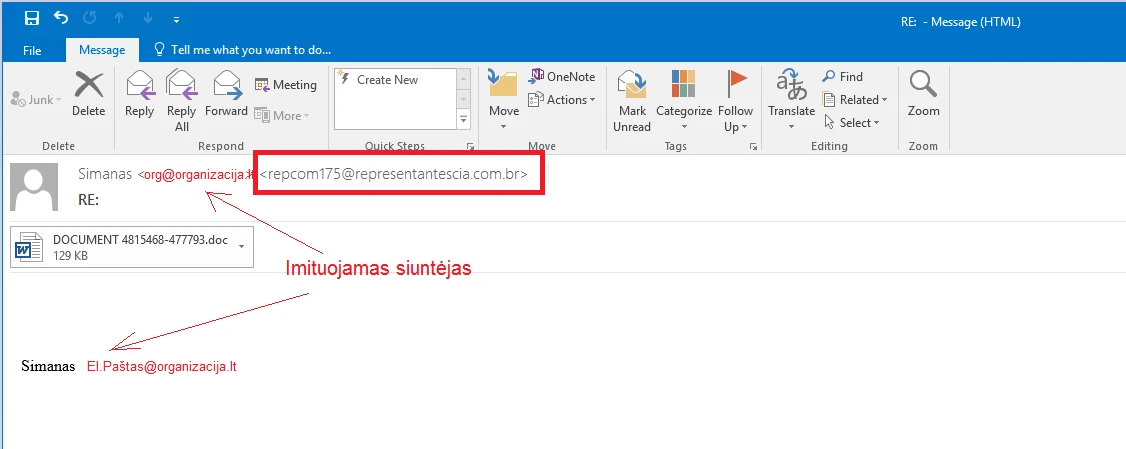
Task: Select the Create New quick step
Action: pos(394,80)
